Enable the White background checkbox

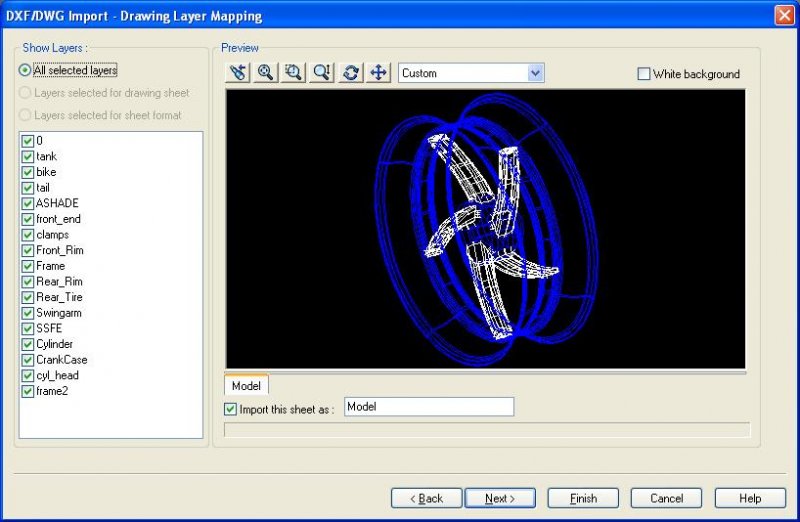pyautogui.click(x=644, y=74)
